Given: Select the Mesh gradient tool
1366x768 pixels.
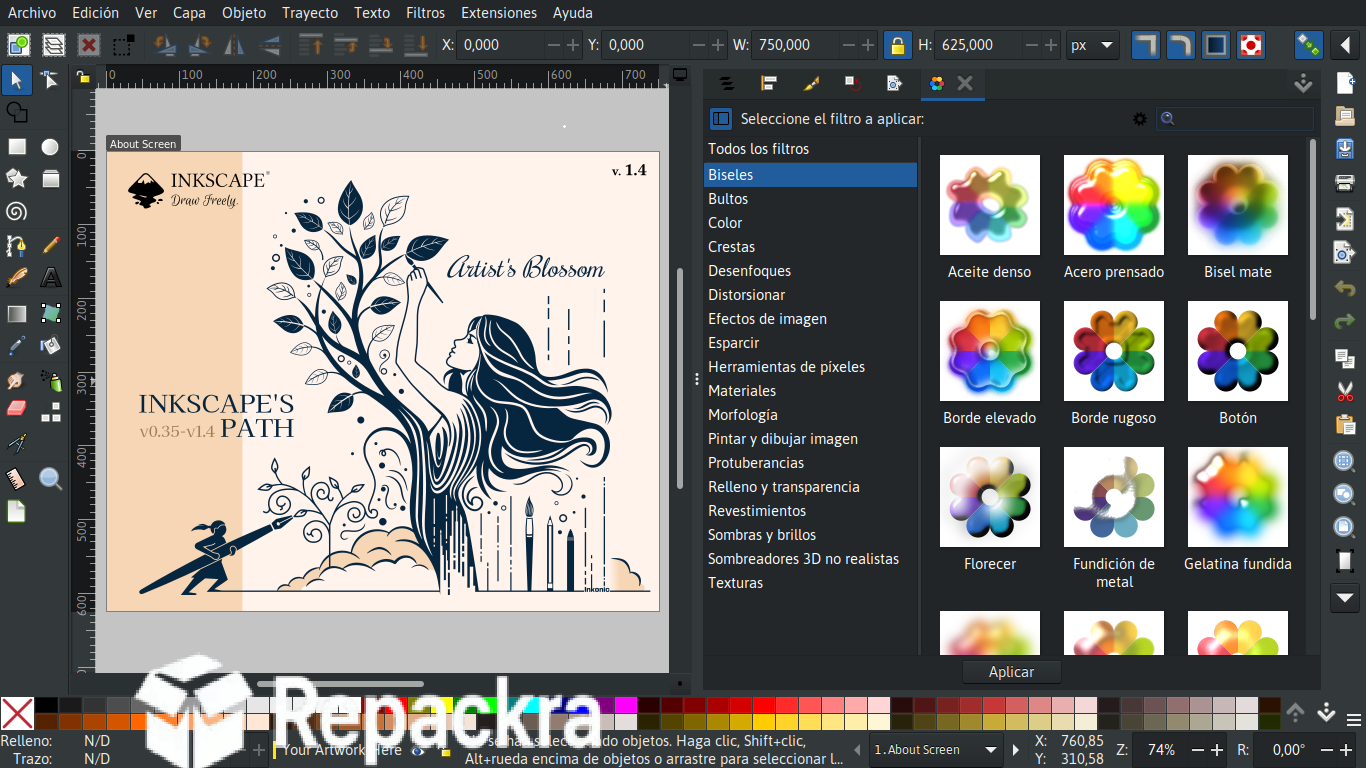Looking at the screenshot, I should click(51, 314).
